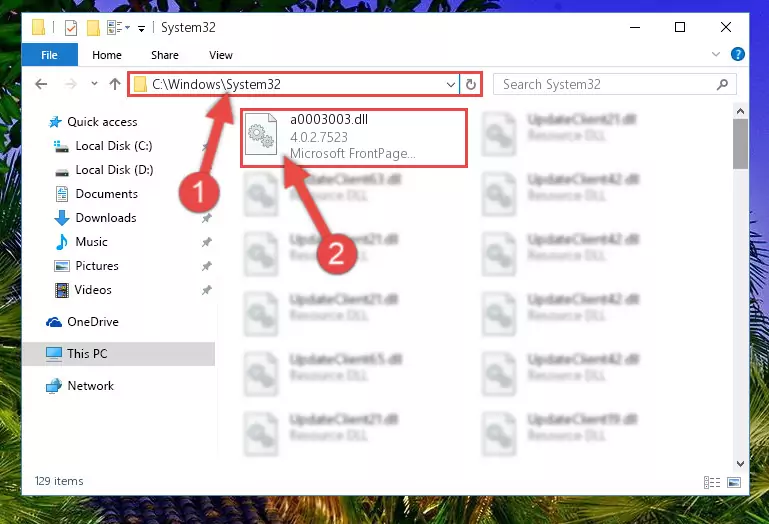Switch to the Home ribbon tab
This screenshot has height=524, width=769.
[106, 55]
